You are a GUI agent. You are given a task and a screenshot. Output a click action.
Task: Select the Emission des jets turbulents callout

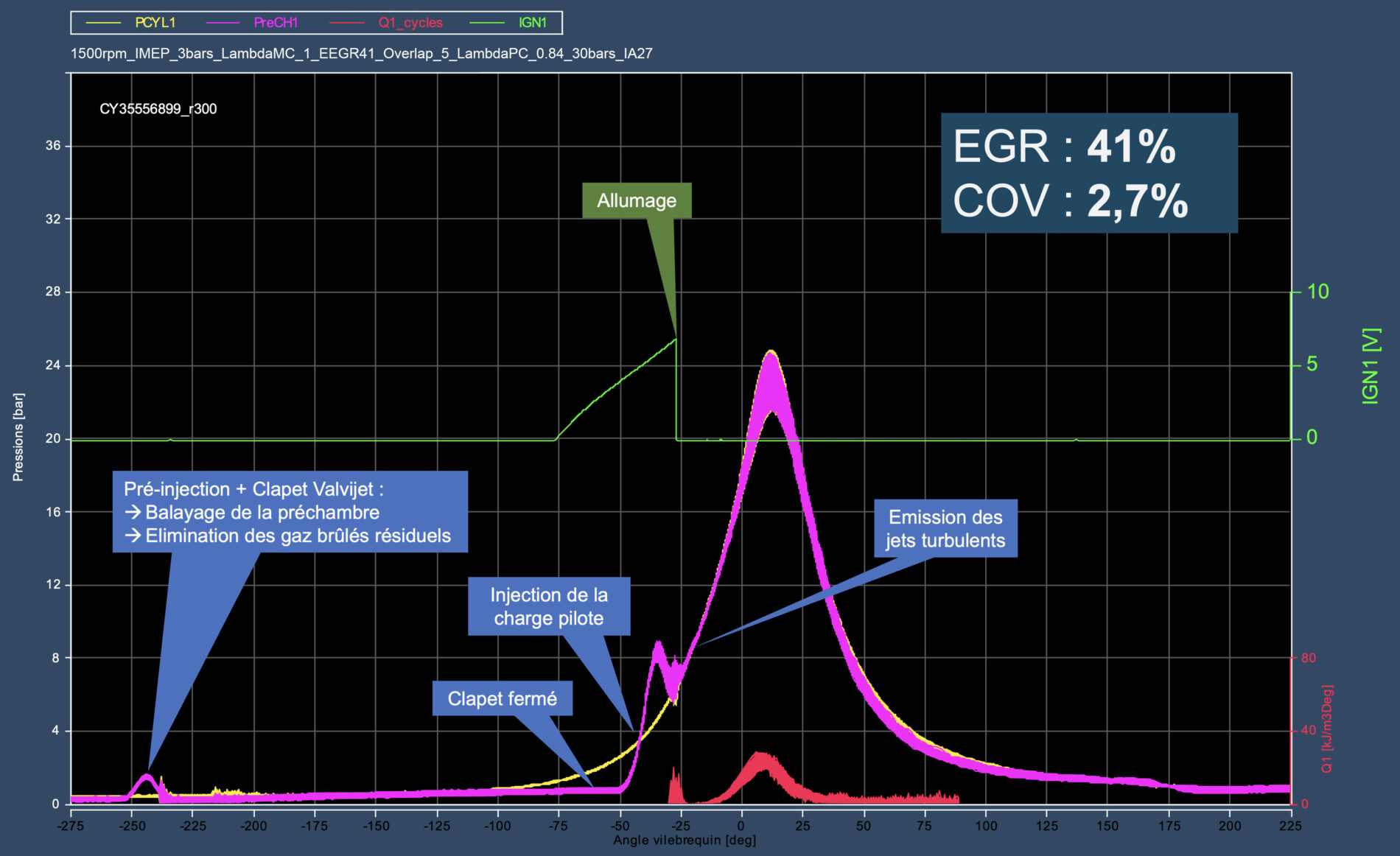[945, 528]
